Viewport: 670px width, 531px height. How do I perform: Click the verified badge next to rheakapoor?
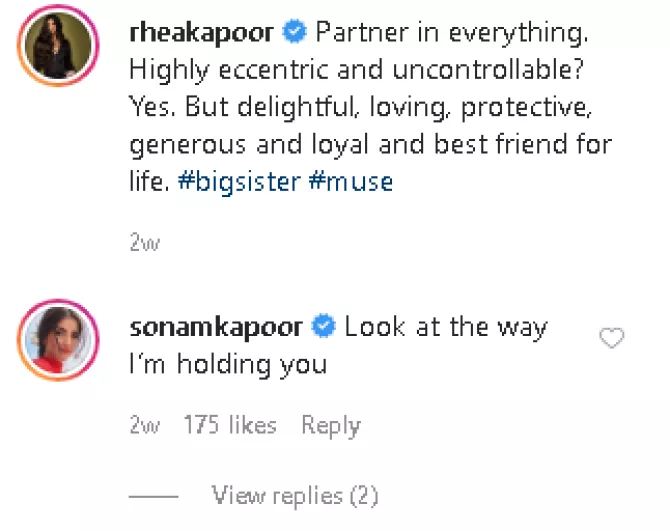coord(294,32)
